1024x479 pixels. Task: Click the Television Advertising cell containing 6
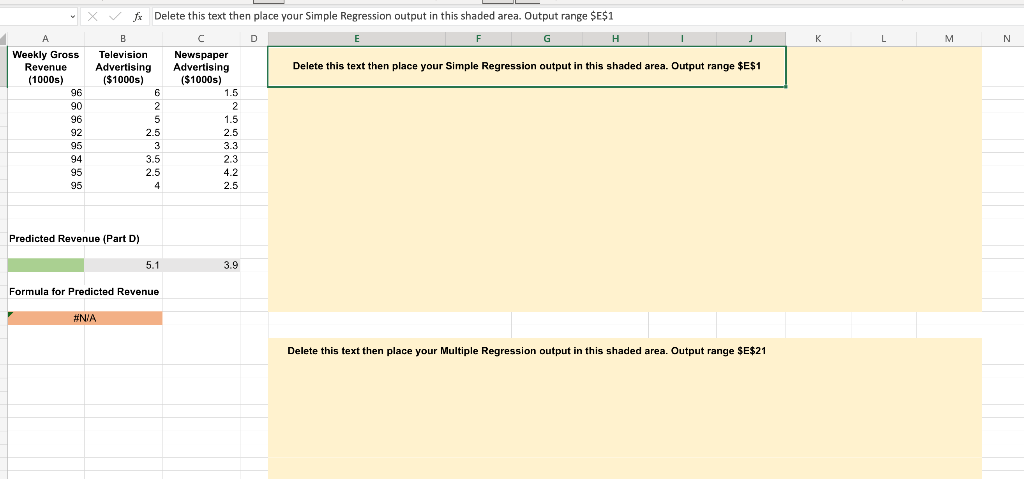tap(123, 93)
